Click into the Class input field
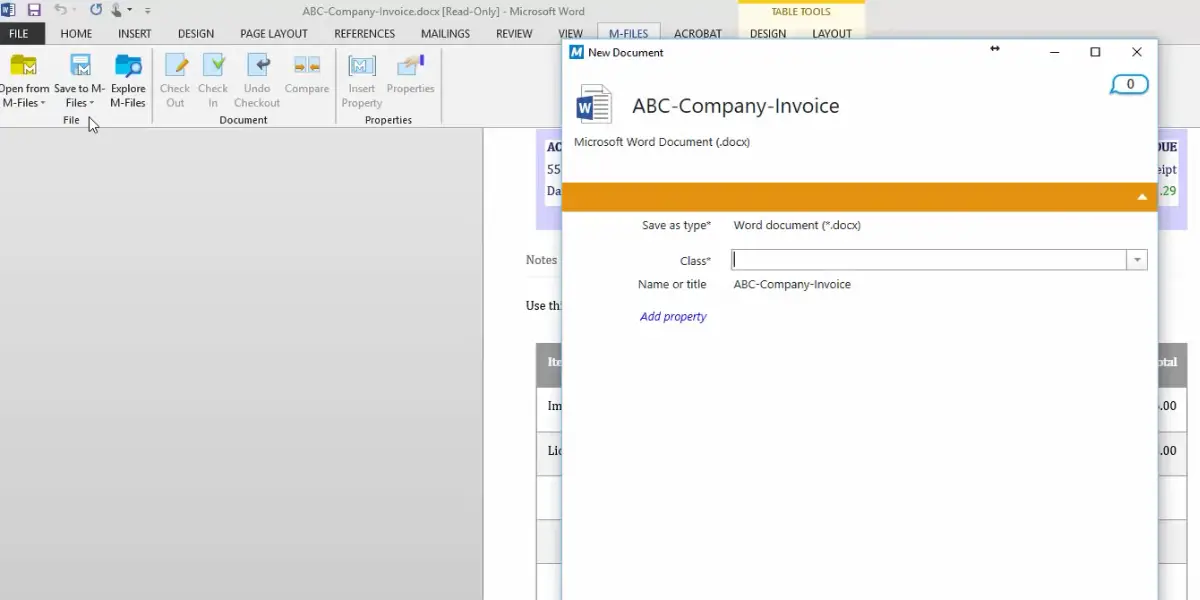This screenshot has height=600, width=1200. coord(928,260)
